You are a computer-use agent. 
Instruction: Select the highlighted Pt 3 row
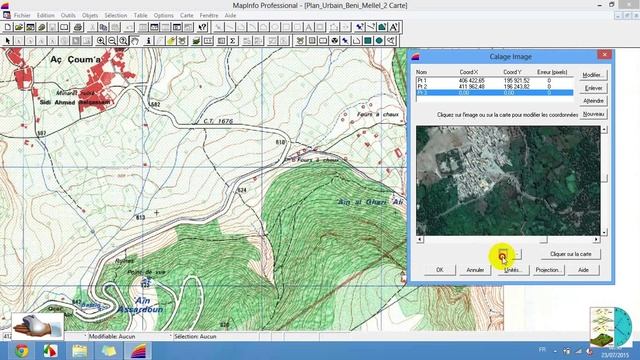point(494,93)
